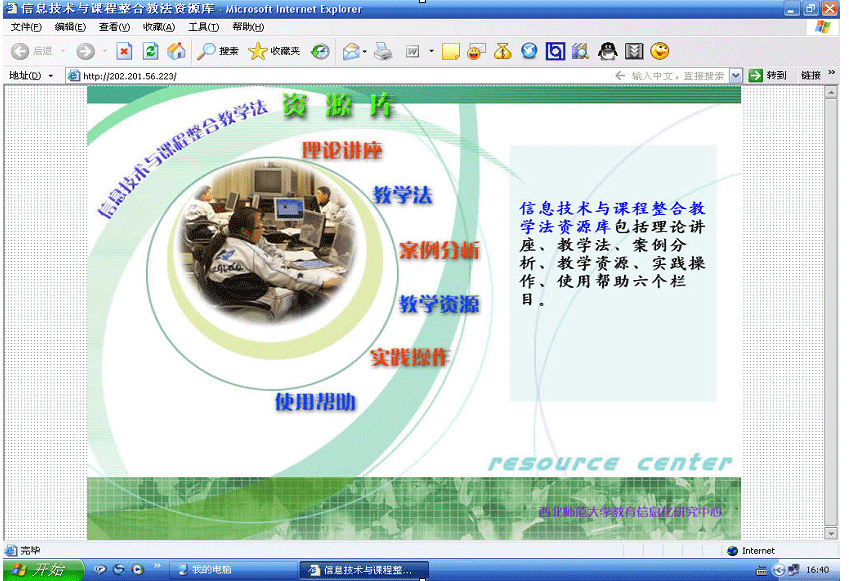Image resolution: width=849 pixels, height=581 pixels.
Task: Open the 理论讲座 section link
Action: pyautogui.click(x=342, y=151)
